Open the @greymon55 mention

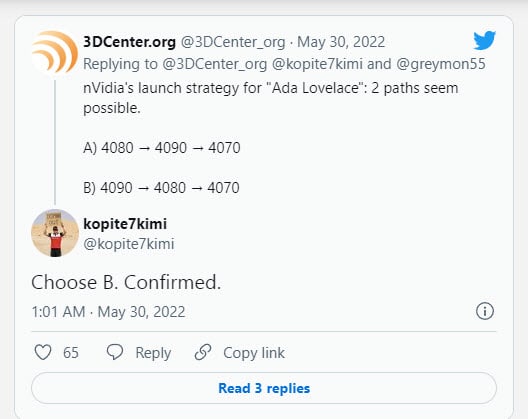[441, 64]
